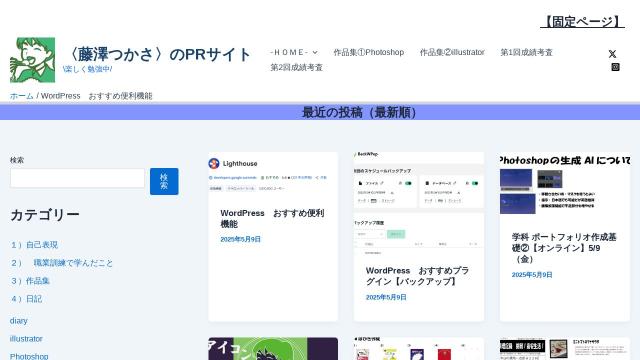Image resolution: width=640 pixels, height=360 pixels.
Task: Open 作品集①Photoshop menu item
Action: 369,52
